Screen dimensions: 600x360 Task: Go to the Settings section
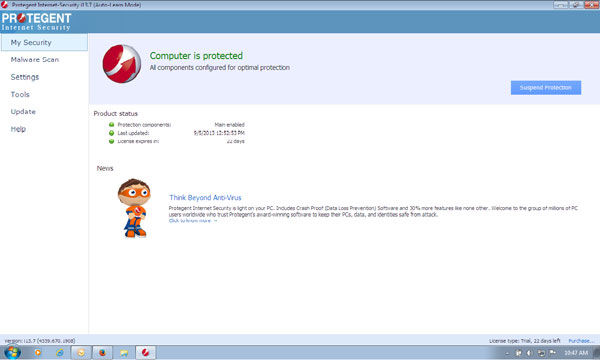[25, 77]
